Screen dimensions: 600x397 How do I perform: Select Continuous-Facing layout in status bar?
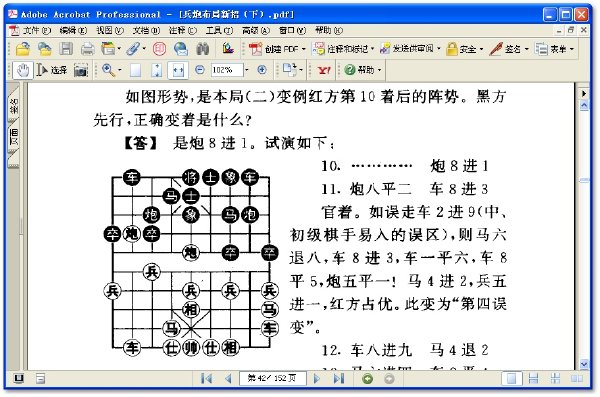point(555,379)
